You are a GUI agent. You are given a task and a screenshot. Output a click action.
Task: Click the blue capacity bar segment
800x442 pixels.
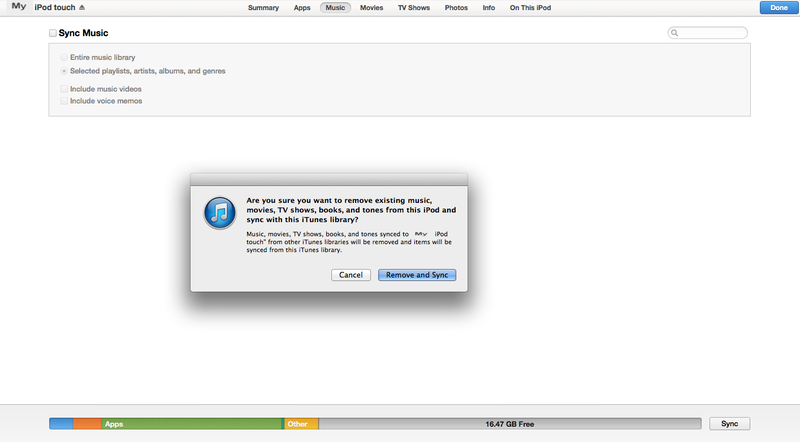click(x=61, y=424)
